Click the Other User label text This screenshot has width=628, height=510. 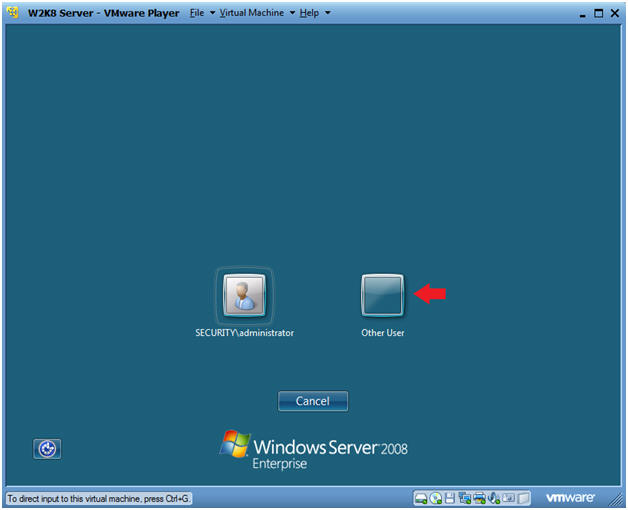382,333
